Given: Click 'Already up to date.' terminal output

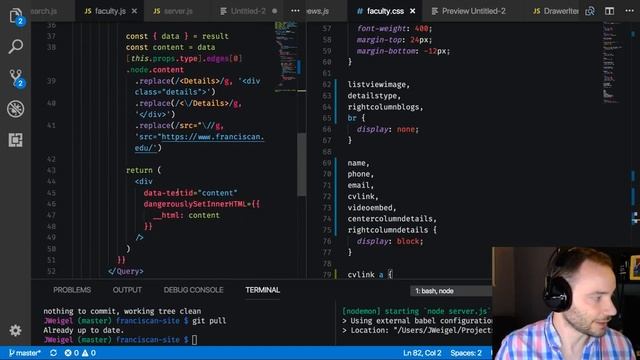Looking at the screenshot, I should 83,330.
